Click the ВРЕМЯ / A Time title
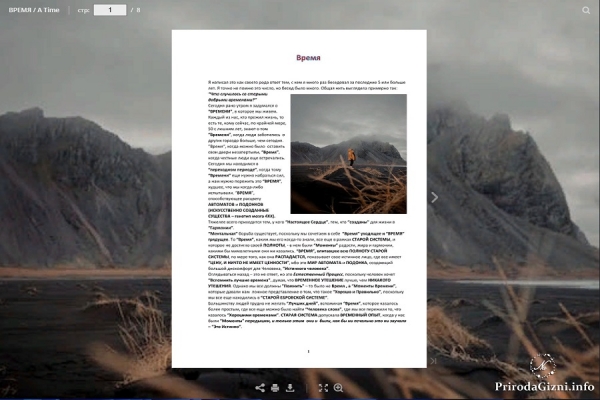 pos(34,10)
